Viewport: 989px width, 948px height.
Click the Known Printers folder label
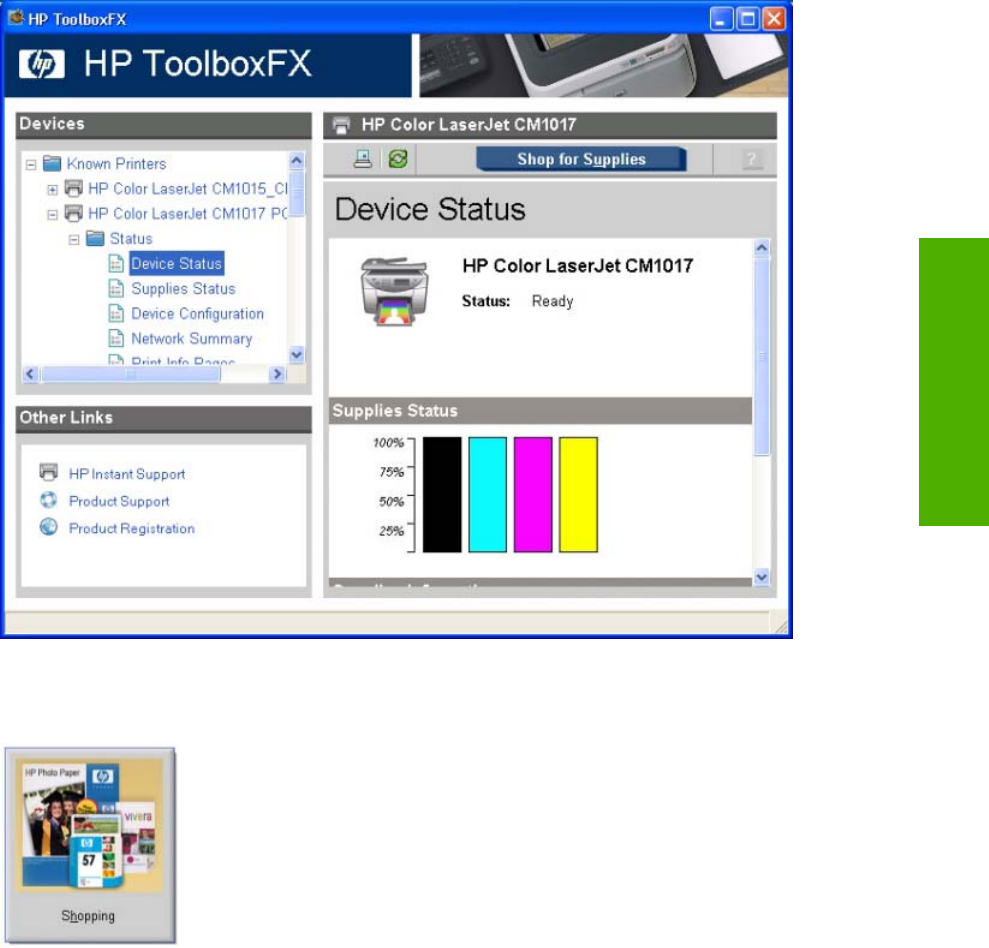[117, 164]
